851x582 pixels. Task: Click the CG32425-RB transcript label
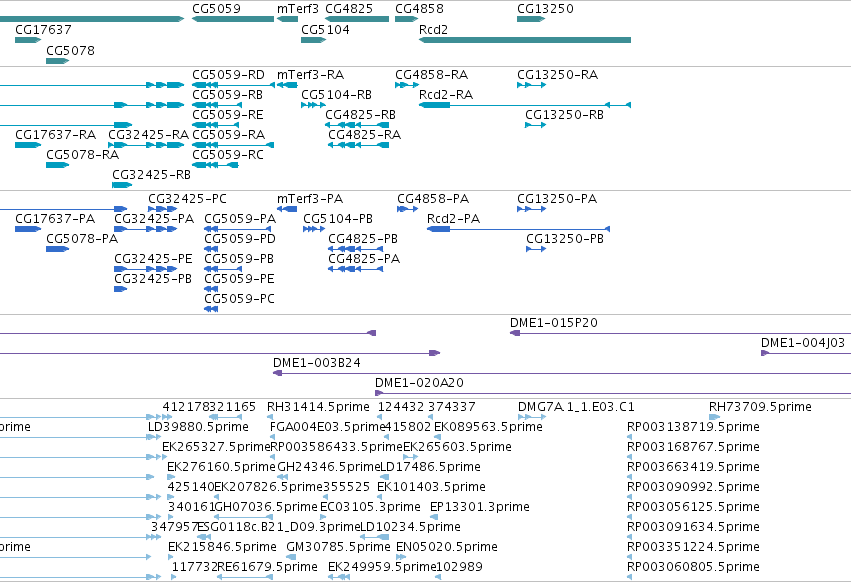(151, 175)
